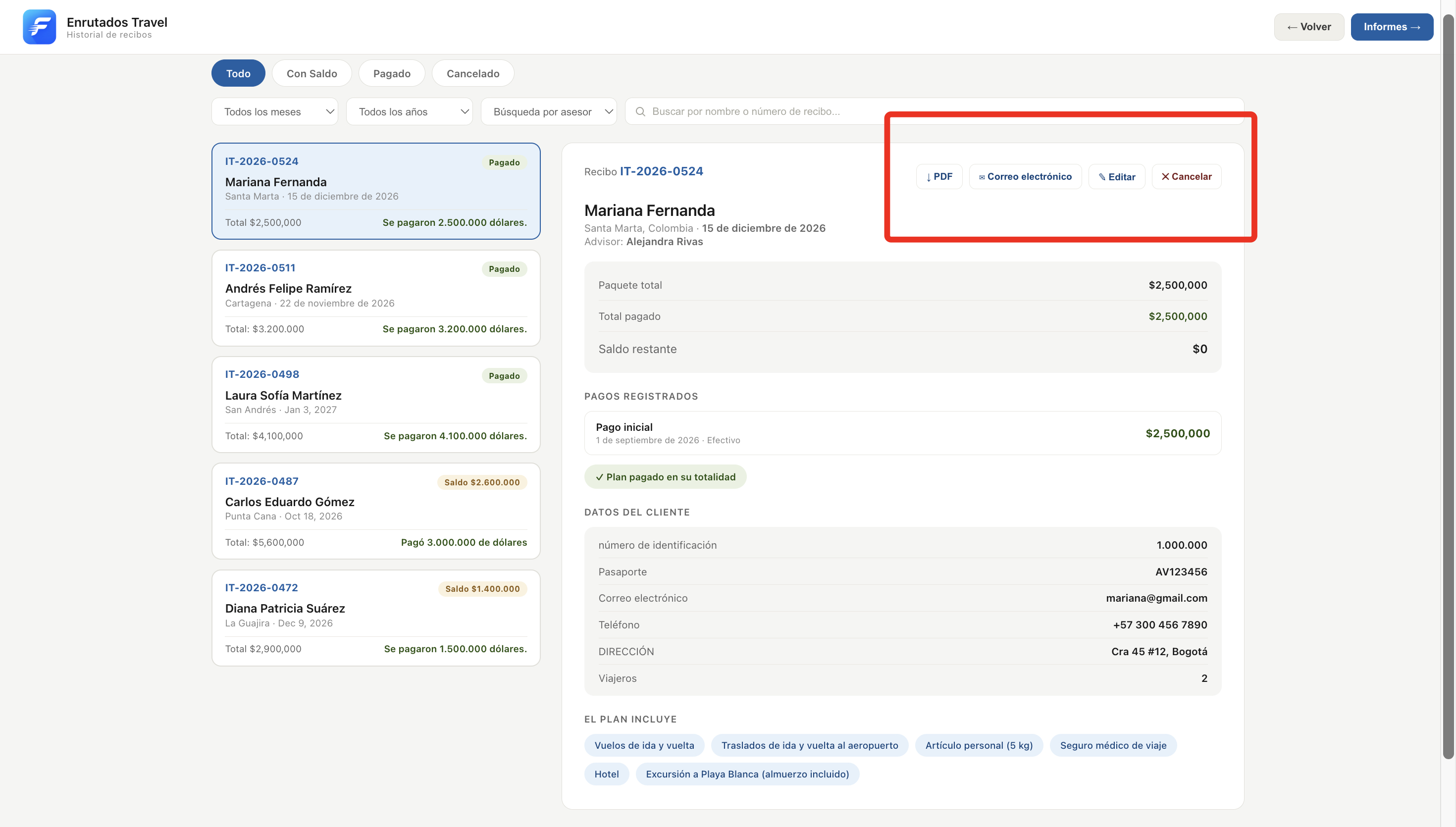
Task: Open receipt card for Carlos Eduardo Gómez
Action: [376, 511]
